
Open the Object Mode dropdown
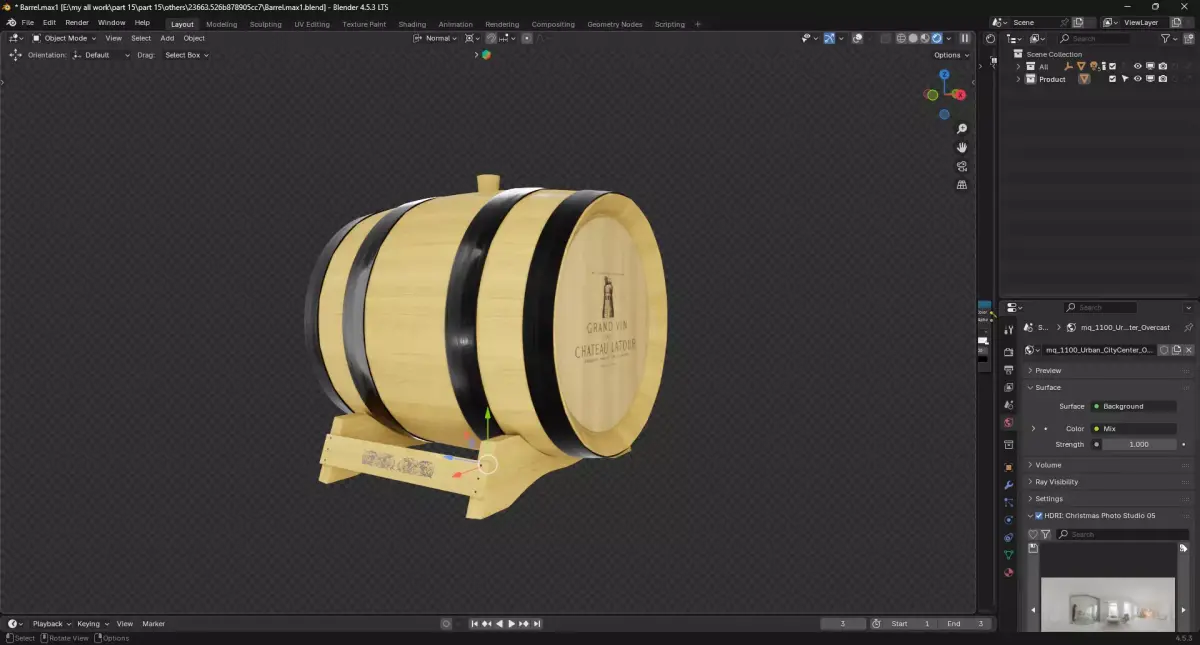(x=65, y=38)
